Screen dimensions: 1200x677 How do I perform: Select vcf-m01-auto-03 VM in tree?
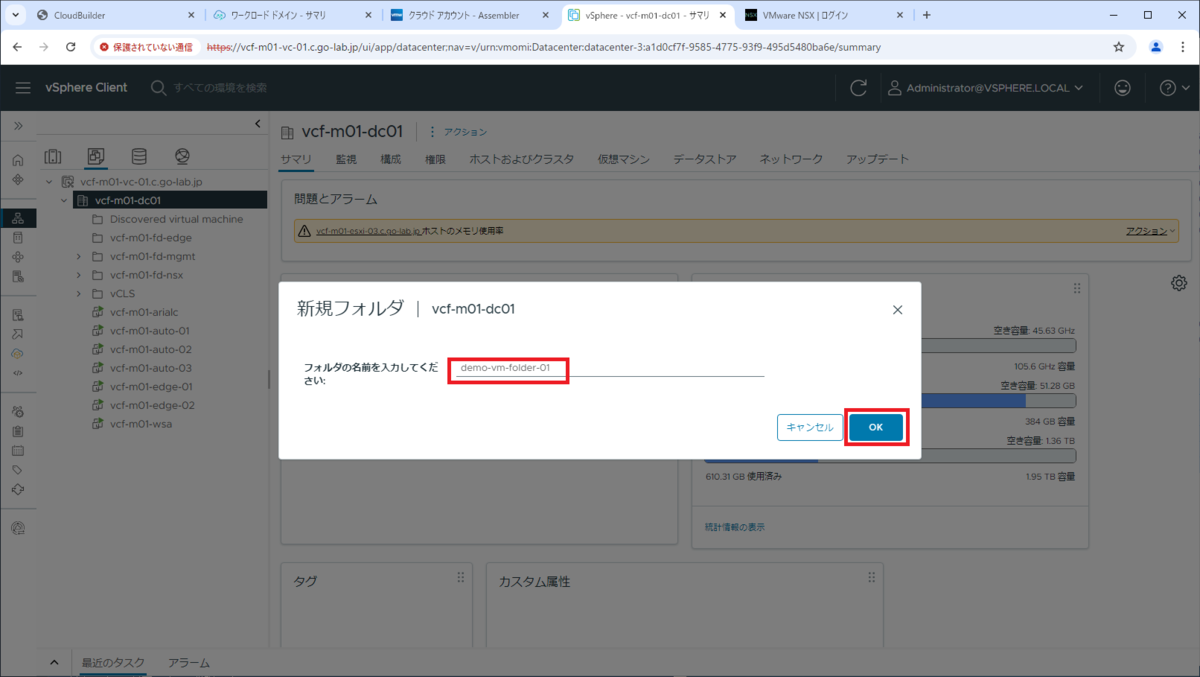point(150,368)
